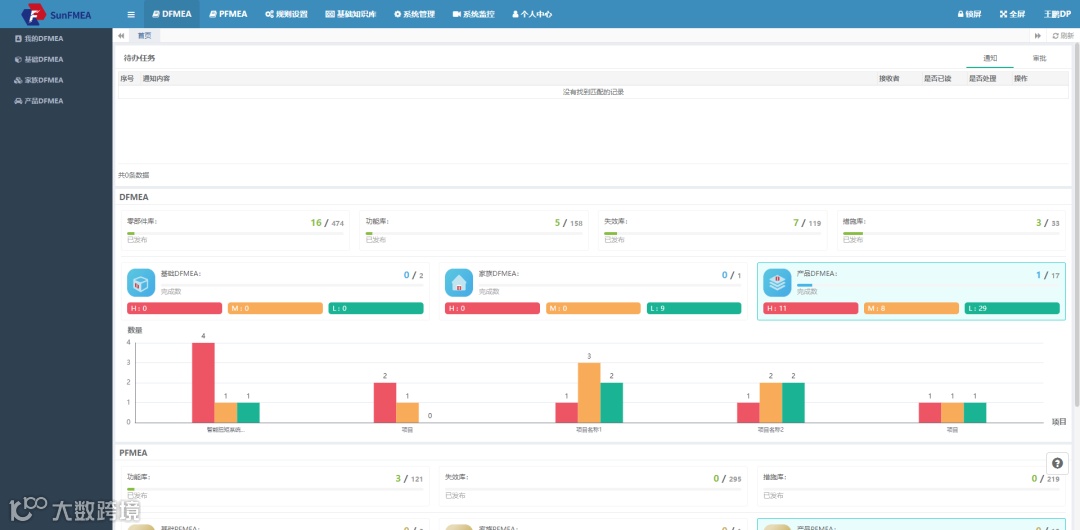Click the red H:0 badge in 家族DFMEA
Image resolution: width=1080 pixels, height=530 pixels.
(x=492, y=308)
